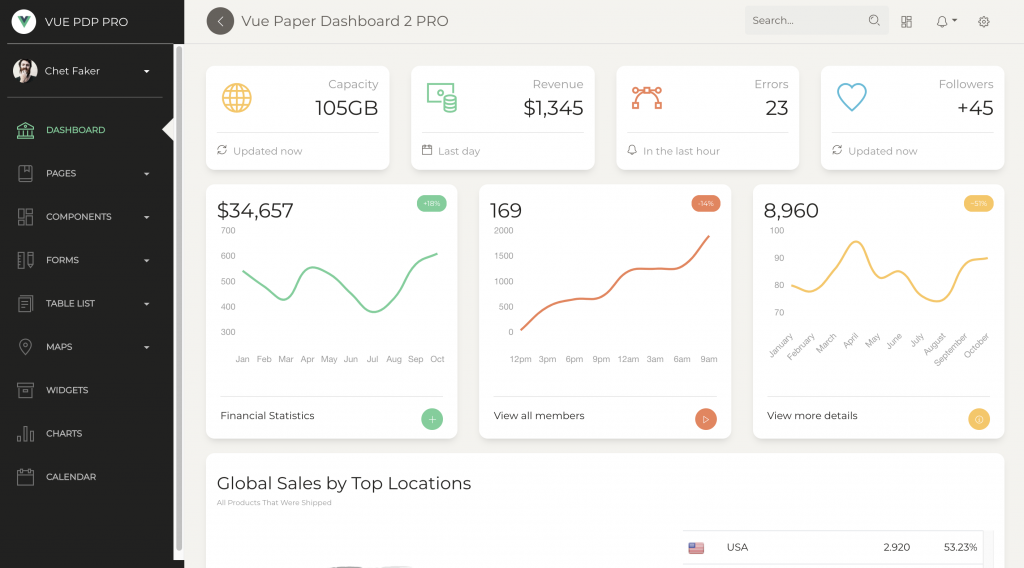Viewport: 1024px width, 568px height.
Task: Click the orange play button beside members
Action: (x=706, y=419)
